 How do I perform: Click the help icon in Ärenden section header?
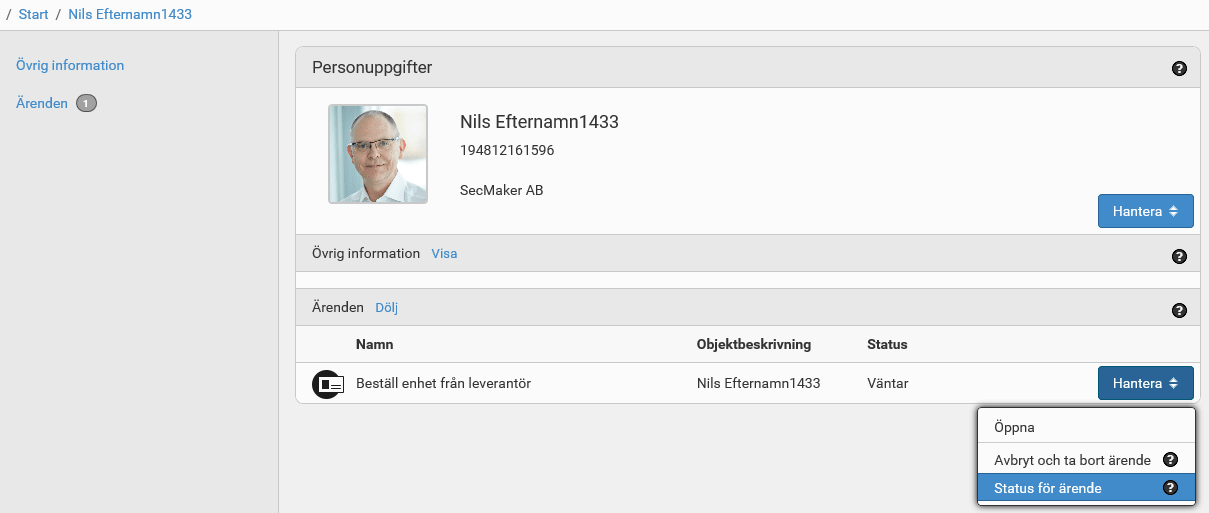1179,310
